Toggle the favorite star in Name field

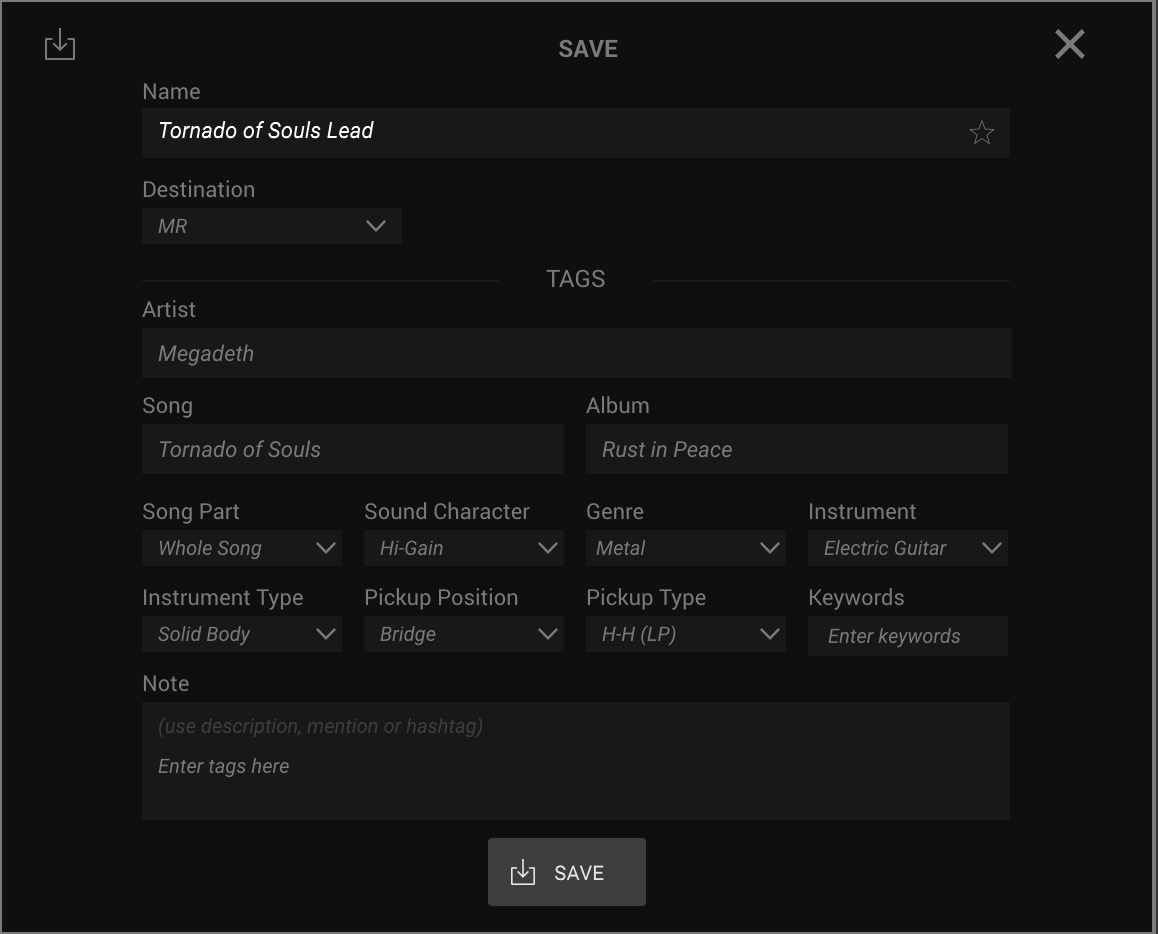[981, 133]
